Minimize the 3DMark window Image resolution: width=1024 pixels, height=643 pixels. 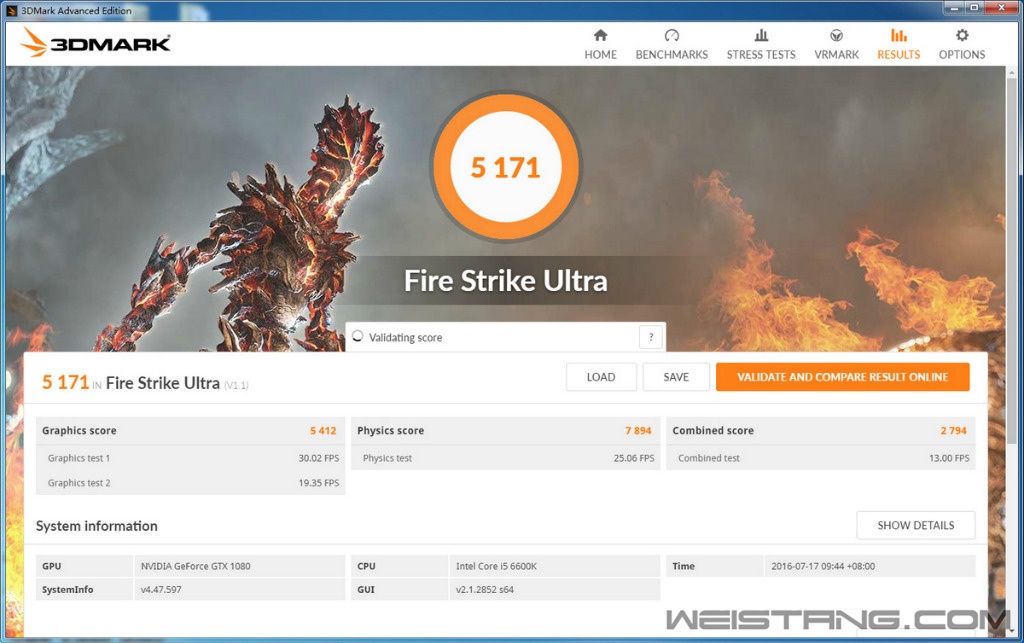[x=954, y=8]
